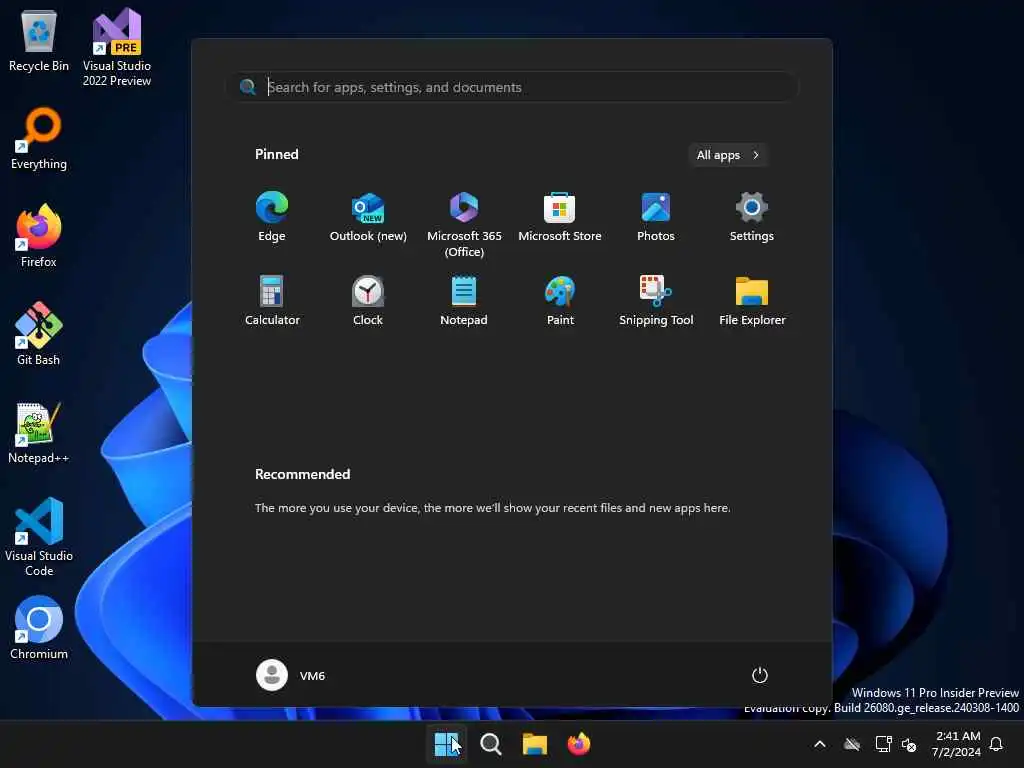Open Microsoft 365 (Office) pinned app
The image size is (1024, 768).
(x=464, y=225)
